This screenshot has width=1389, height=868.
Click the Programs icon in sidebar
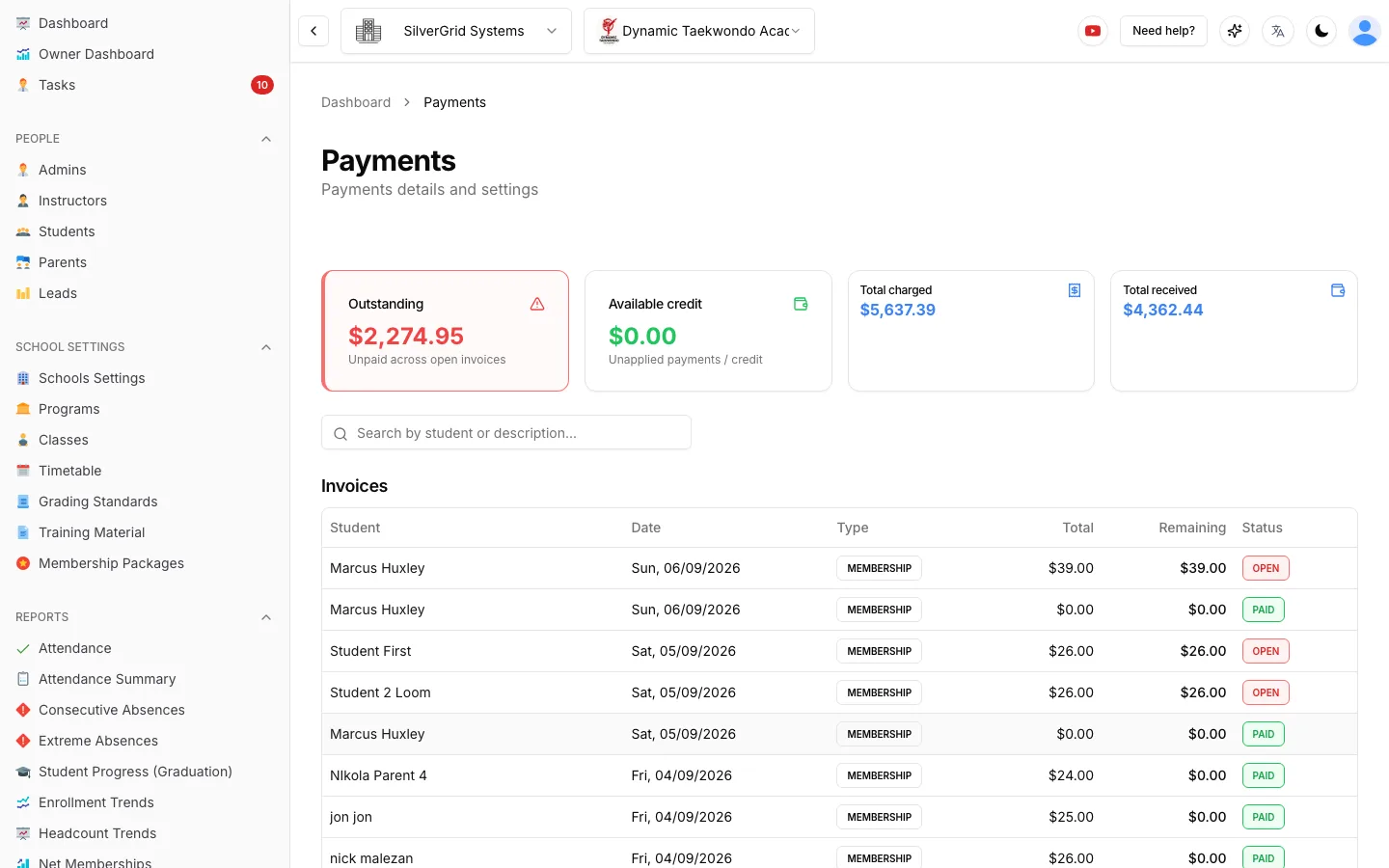23,409
